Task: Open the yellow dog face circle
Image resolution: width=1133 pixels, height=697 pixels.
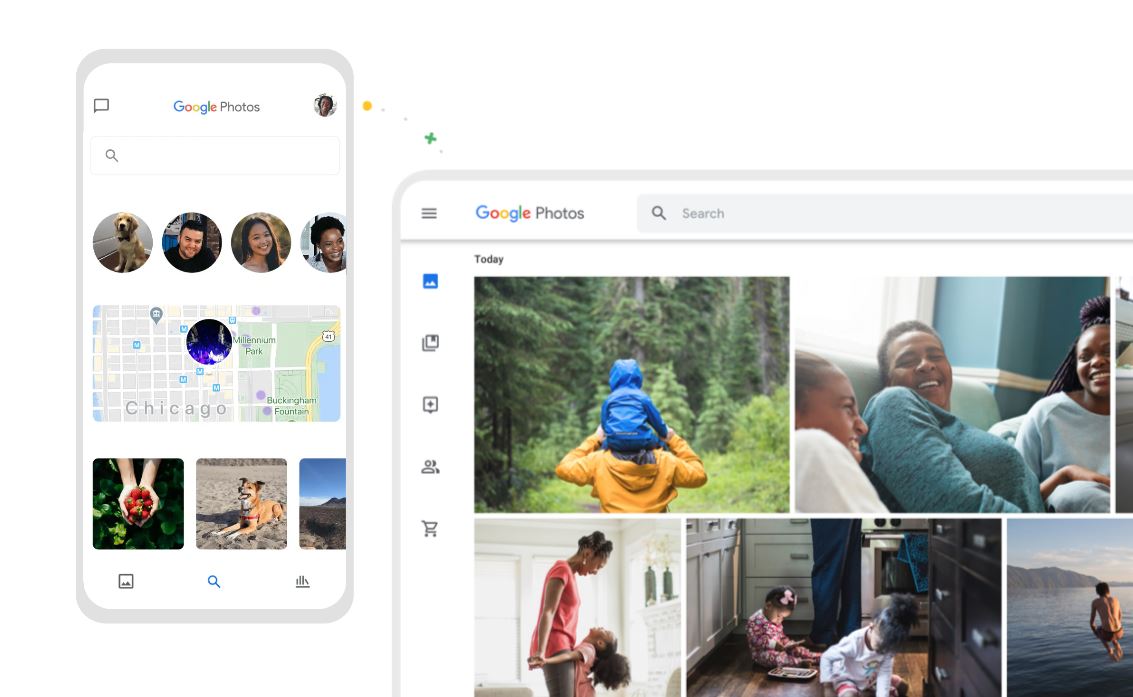Action: point(122,242)
